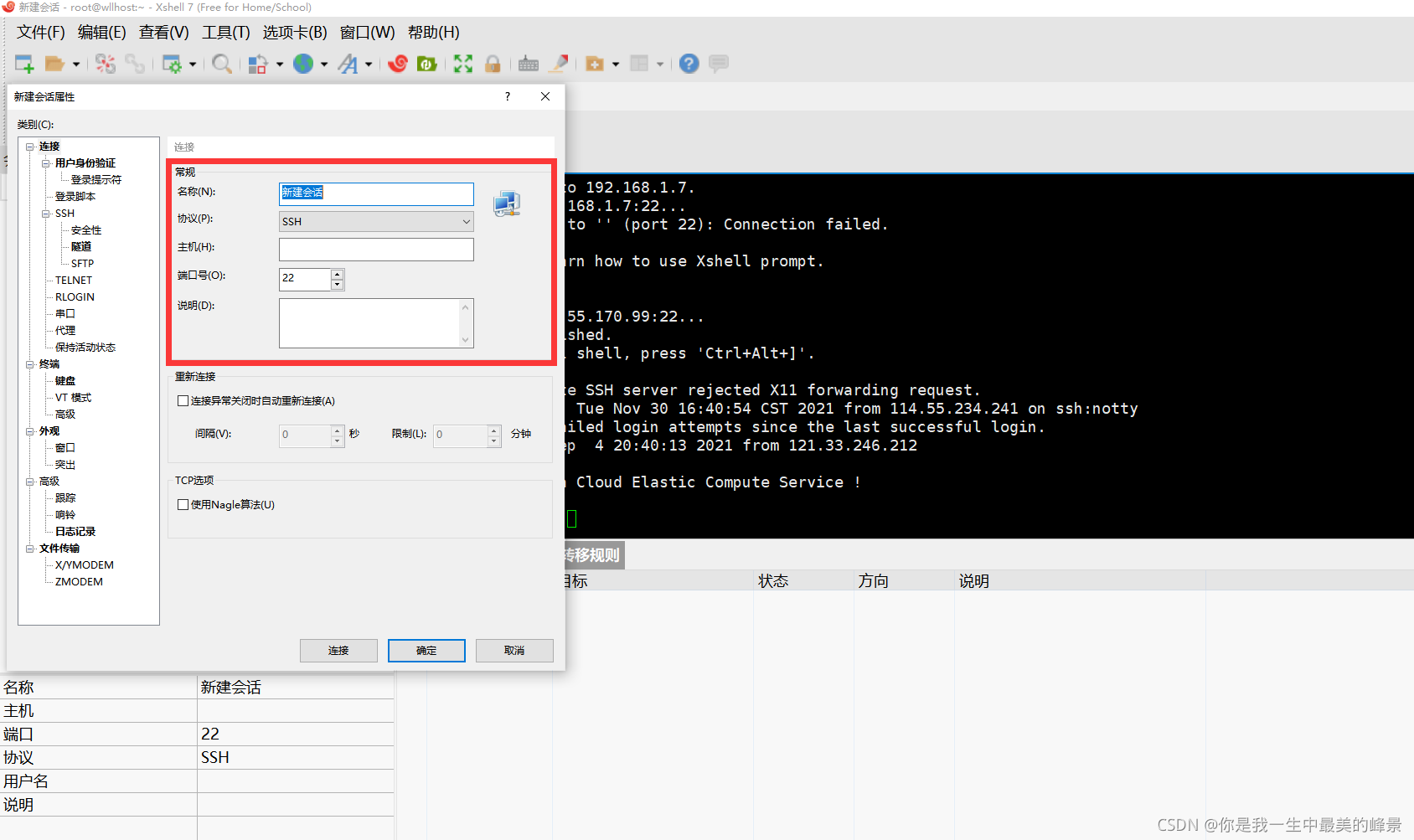Click the globe encoding icon
Viewport: 1414px width, 840px height.
[x=303, y=64]
